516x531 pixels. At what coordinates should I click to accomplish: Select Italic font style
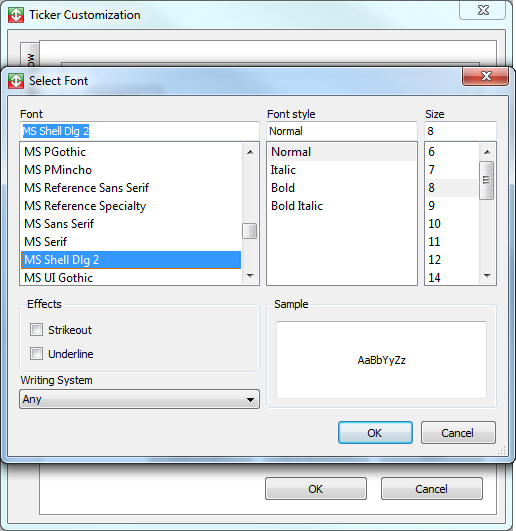(x=283, y=170)
